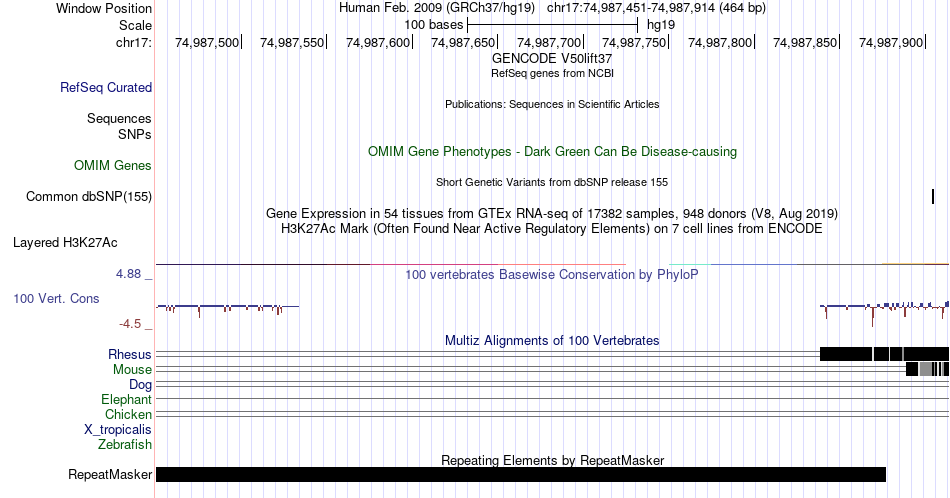Screen dimensions: 950x498
Task: Click the 74,987,600 ruler position
Action: tap(378, 42)
